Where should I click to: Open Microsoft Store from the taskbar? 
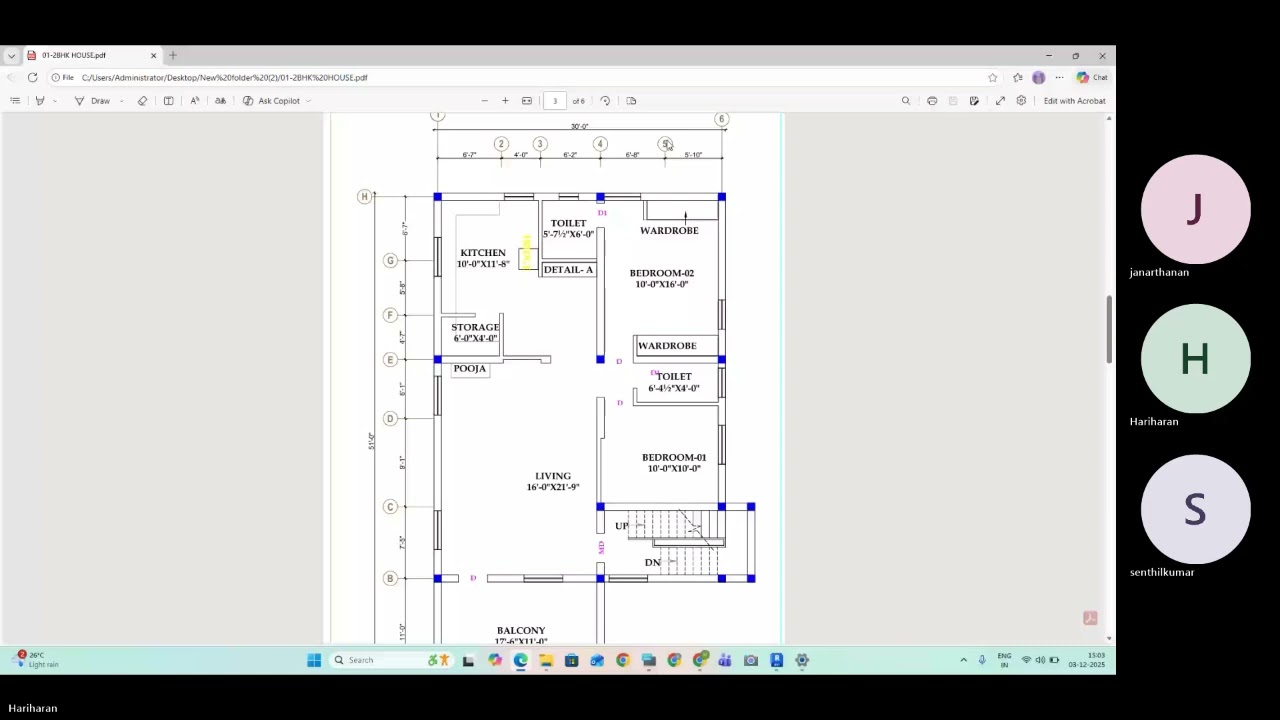pyautogui.click(x=572, y=660)
